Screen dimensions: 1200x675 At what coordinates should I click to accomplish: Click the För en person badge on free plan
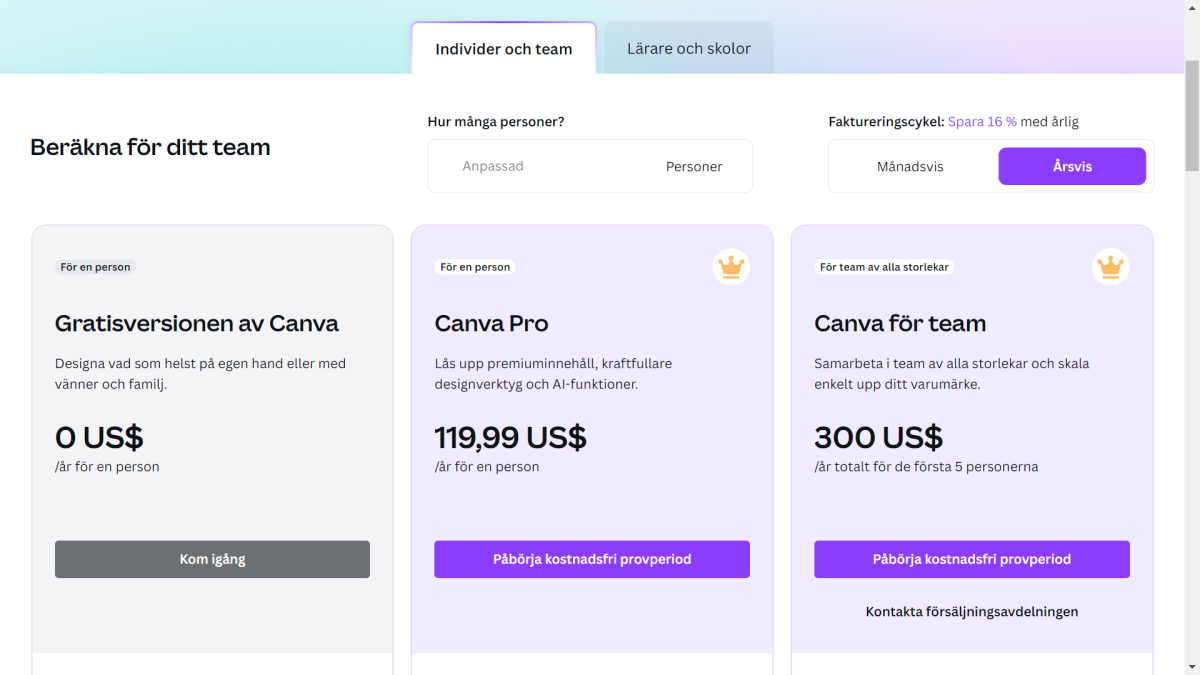point(95,267)
